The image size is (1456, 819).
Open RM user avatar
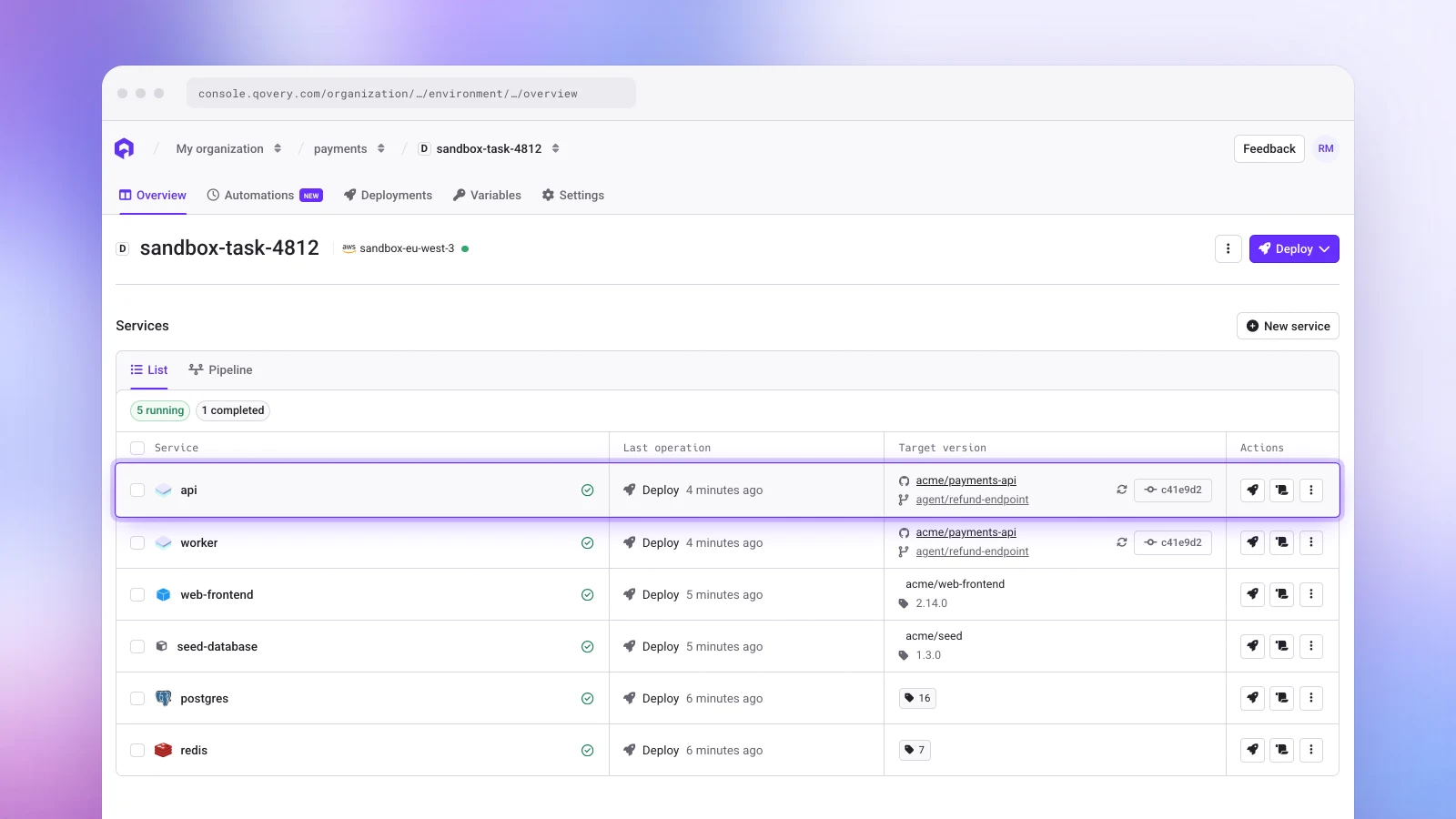coord(1326,148)
